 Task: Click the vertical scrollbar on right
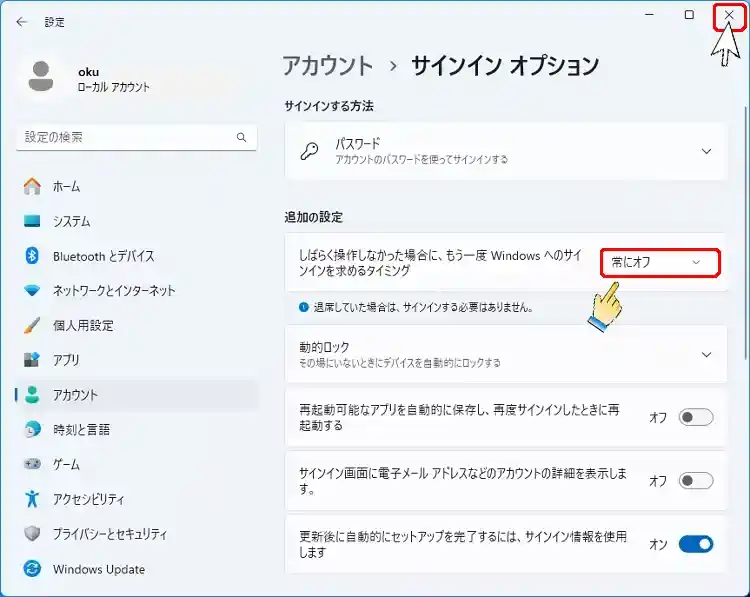(745, 233)
